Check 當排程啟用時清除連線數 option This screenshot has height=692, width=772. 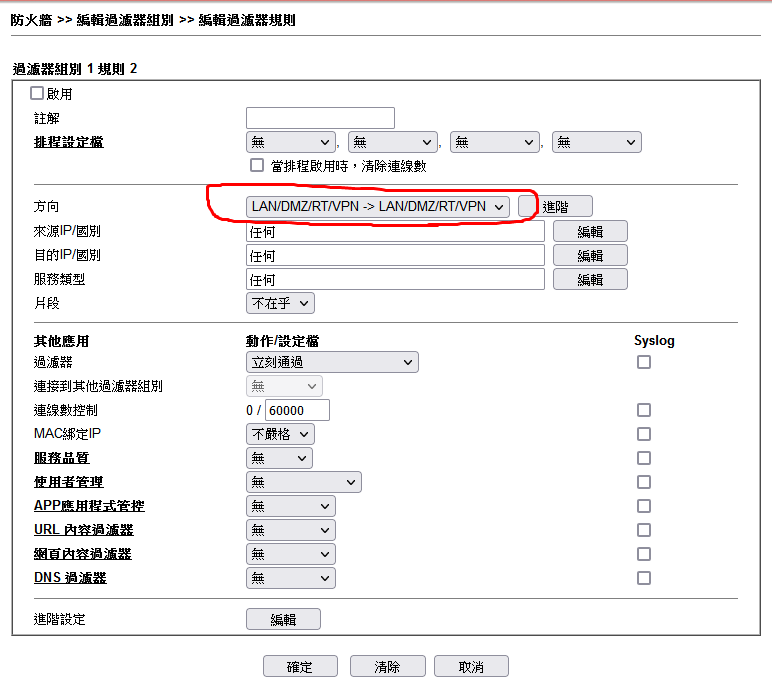tap(256, 165)
